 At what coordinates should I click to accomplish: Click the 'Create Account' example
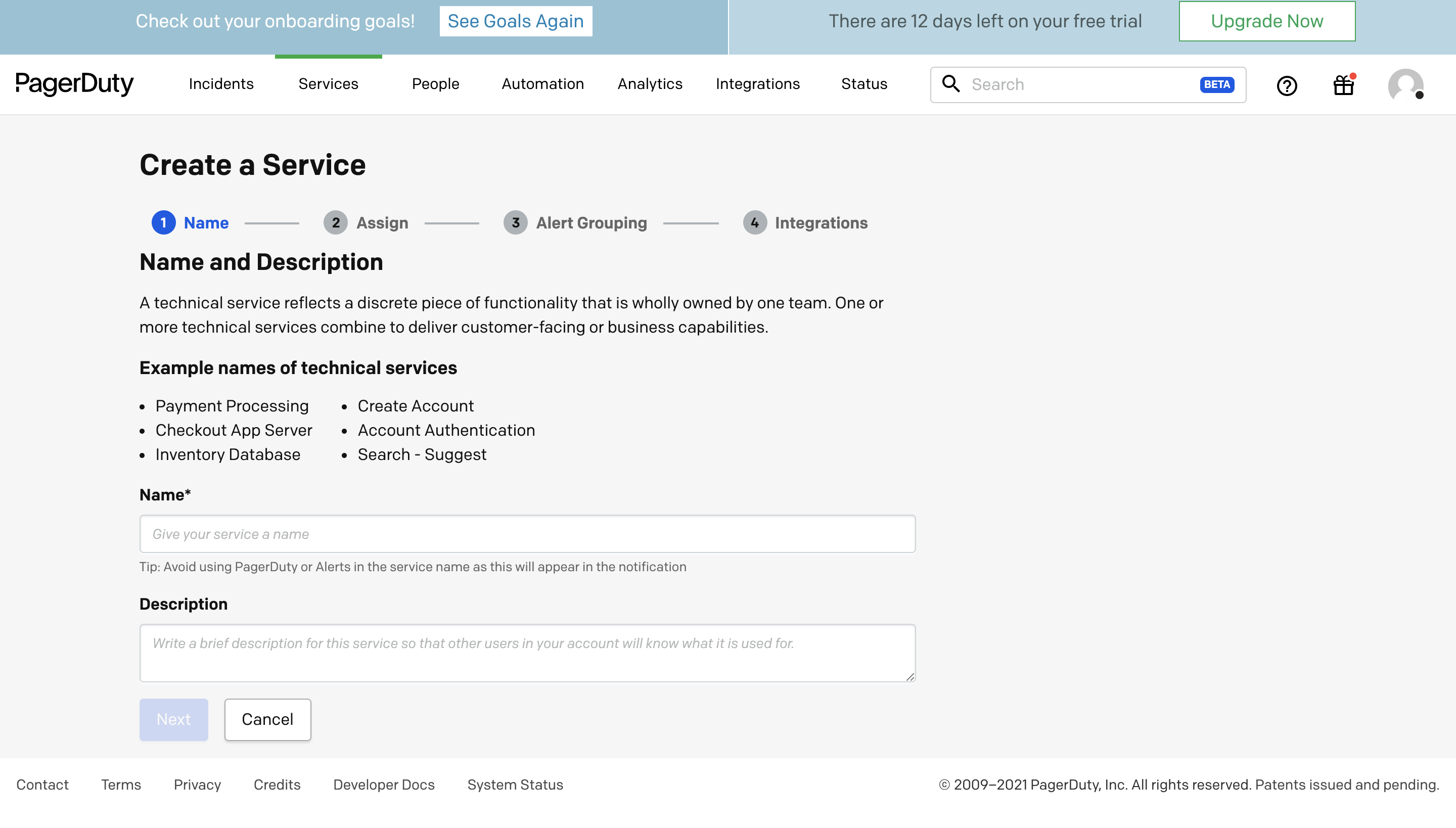point(416,406)
